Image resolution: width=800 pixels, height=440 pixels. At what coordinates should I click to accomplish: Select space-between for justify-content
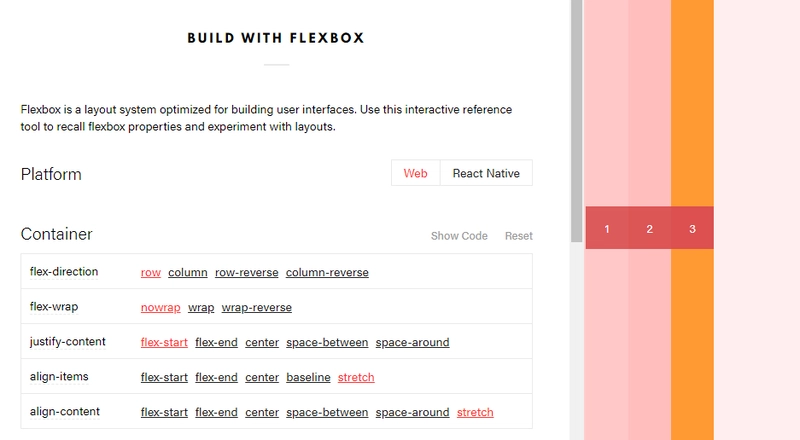(x=327, y=343)
